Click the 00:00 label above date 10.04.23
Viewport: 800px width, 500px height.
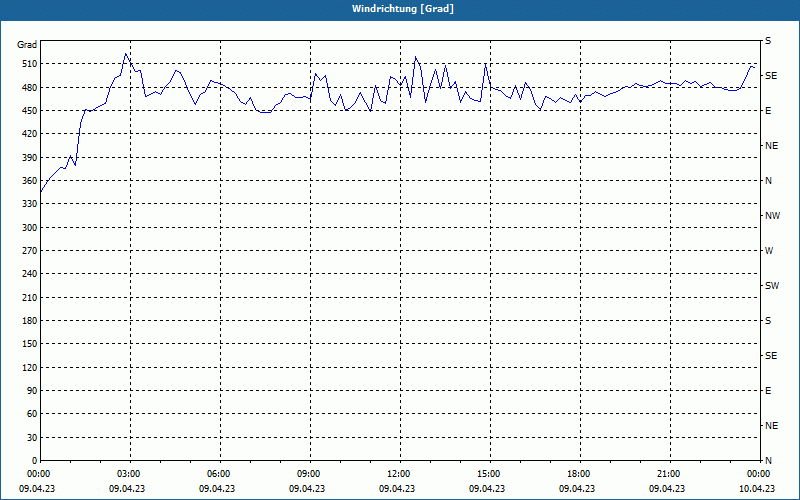(x=760, y=474)
